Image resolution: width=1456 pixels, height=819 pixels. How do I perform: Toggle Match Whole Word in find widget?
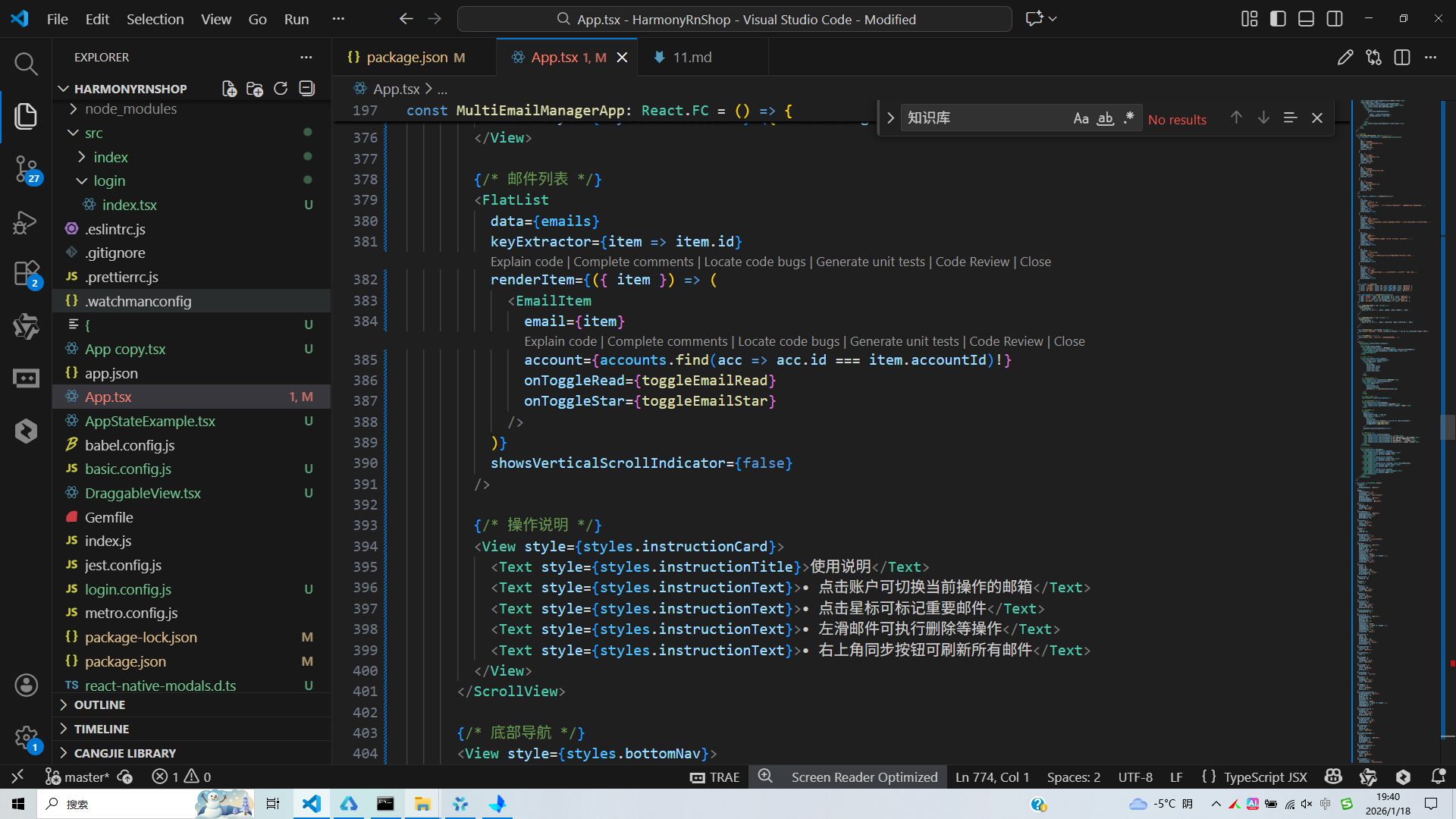[1105, 118]
